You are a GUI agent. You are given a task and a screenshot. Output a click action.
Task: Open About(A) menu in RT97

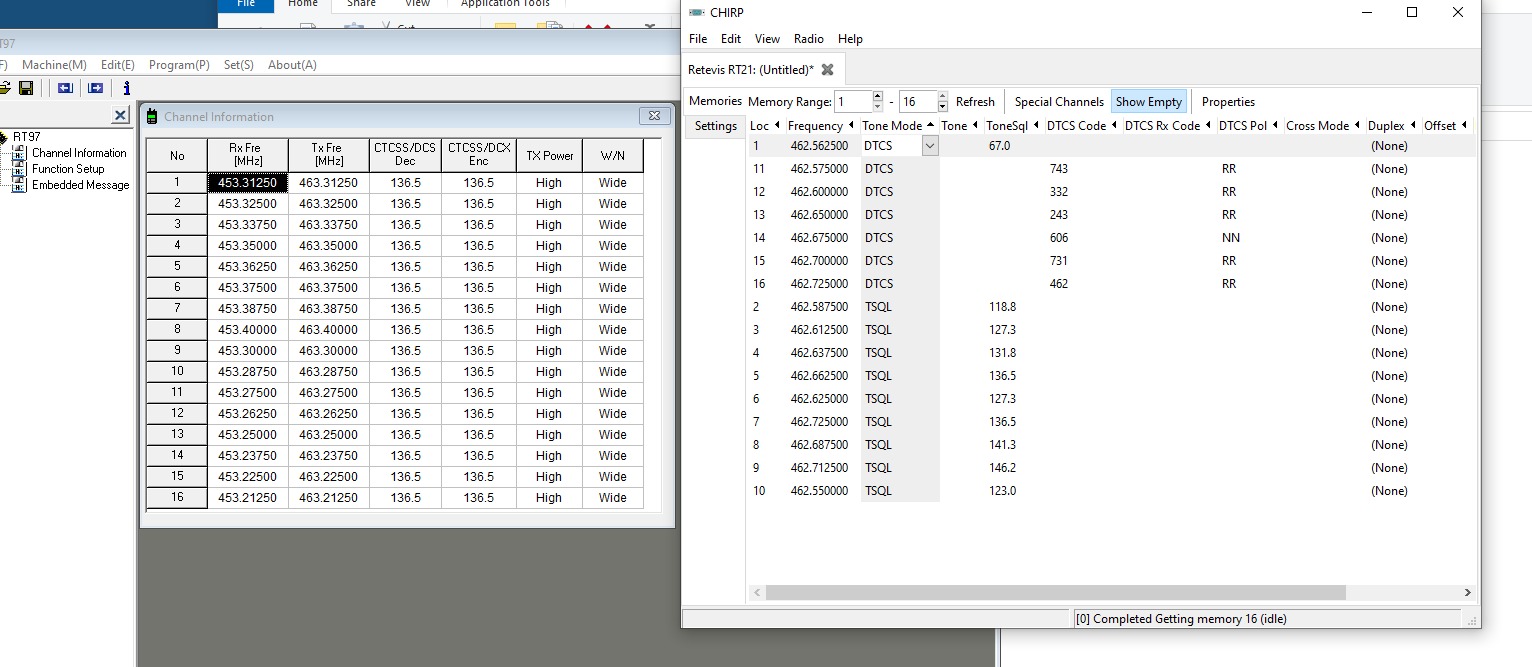[x=292, y=65]
